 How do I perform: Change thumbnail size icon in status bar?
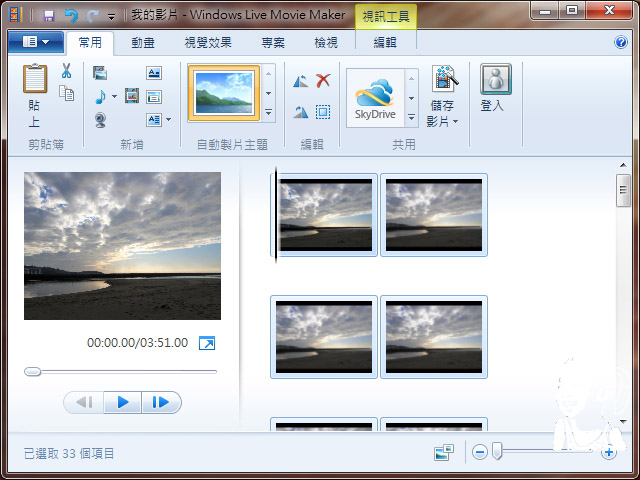(x=444, y=452)
